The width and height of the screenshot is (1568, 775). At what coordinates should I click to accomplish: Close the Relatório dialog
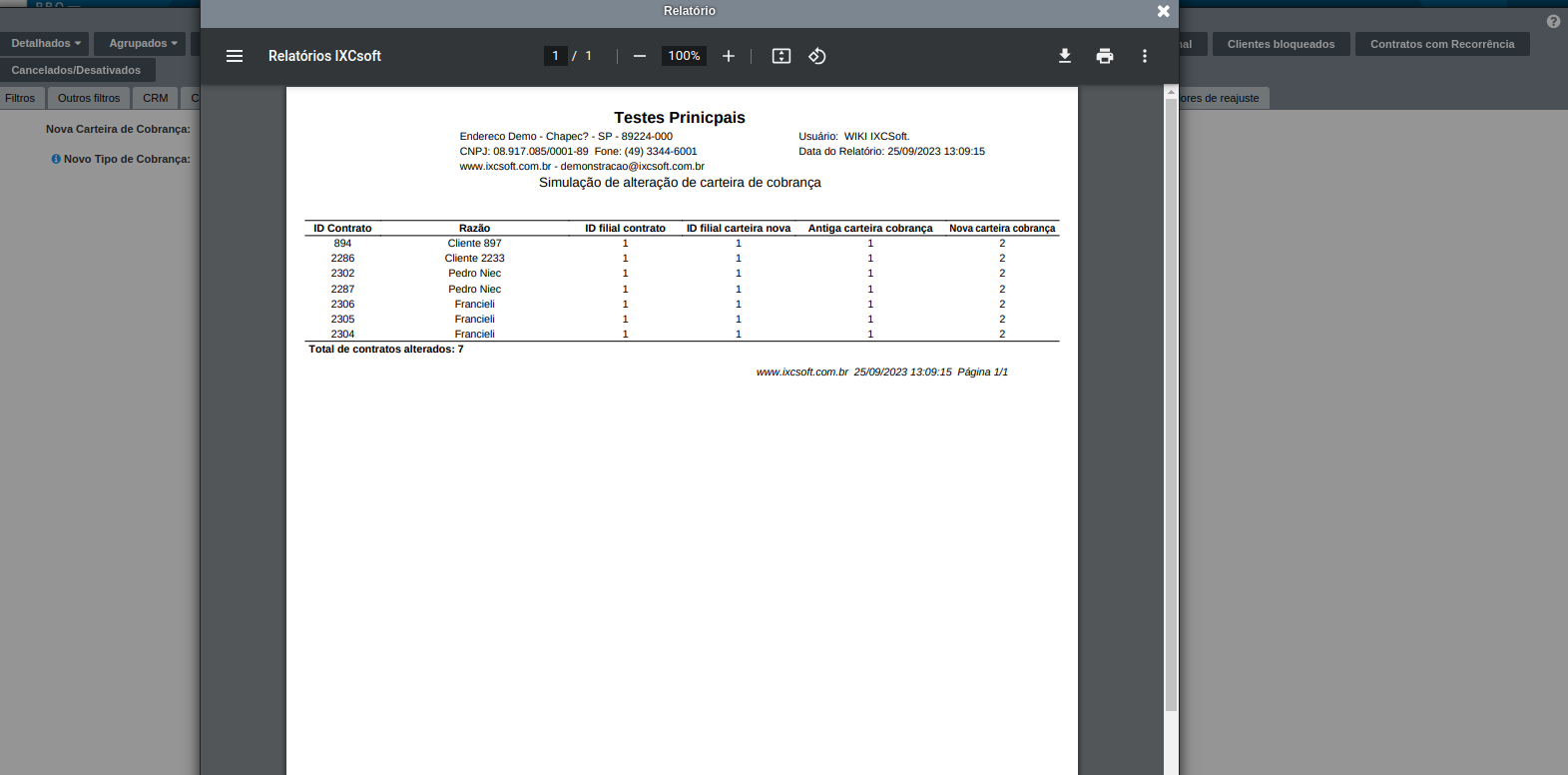tap(1163, 11)
